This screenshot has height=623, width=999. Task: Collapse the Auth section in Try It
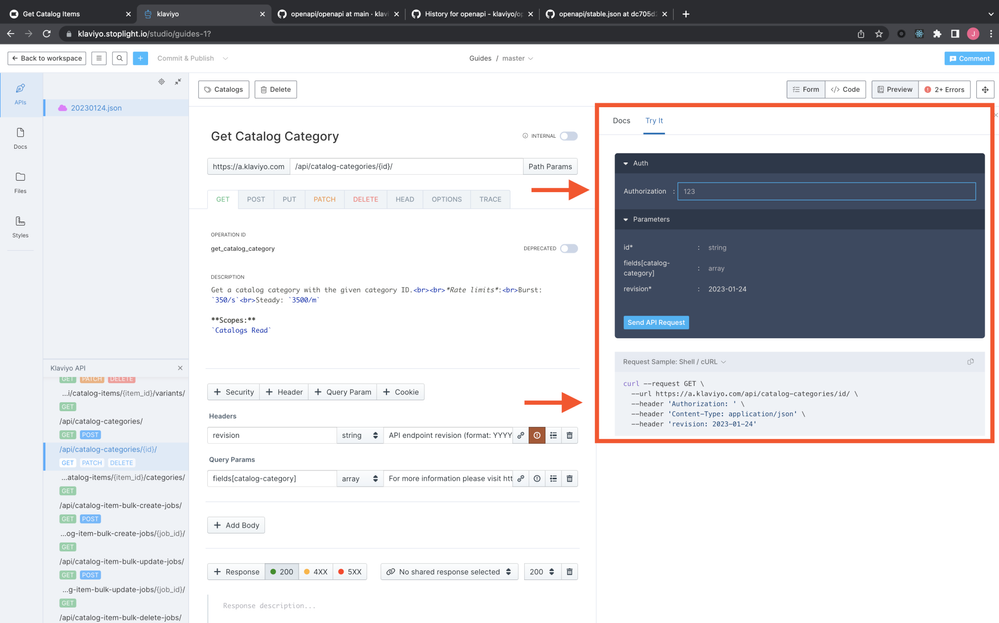627,163
